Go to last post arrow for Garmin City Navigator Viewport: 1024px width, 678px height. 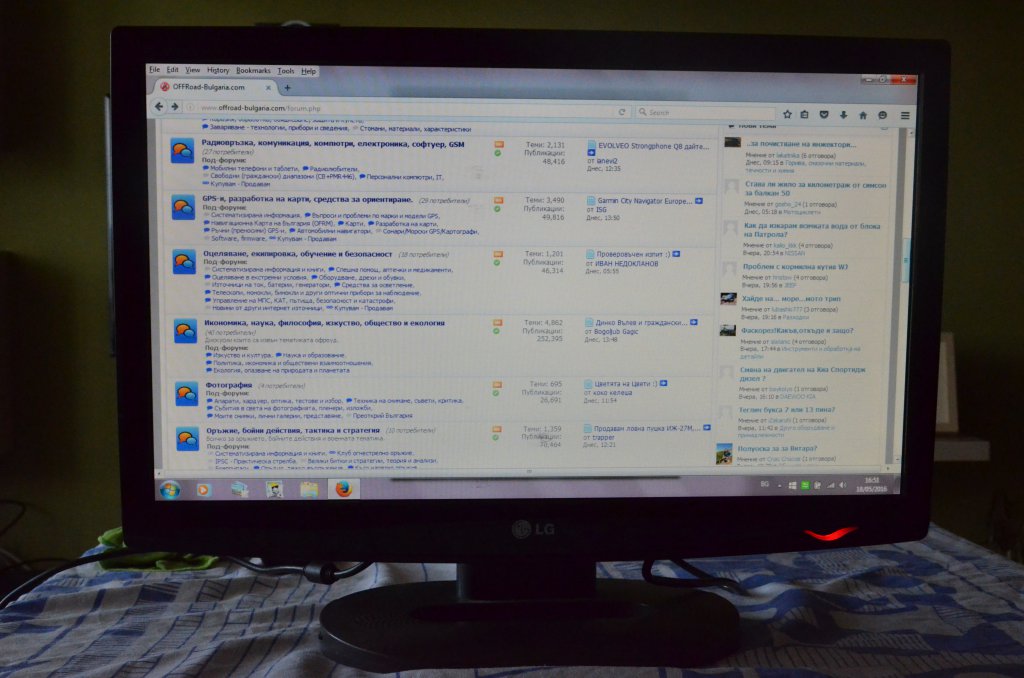699,201
